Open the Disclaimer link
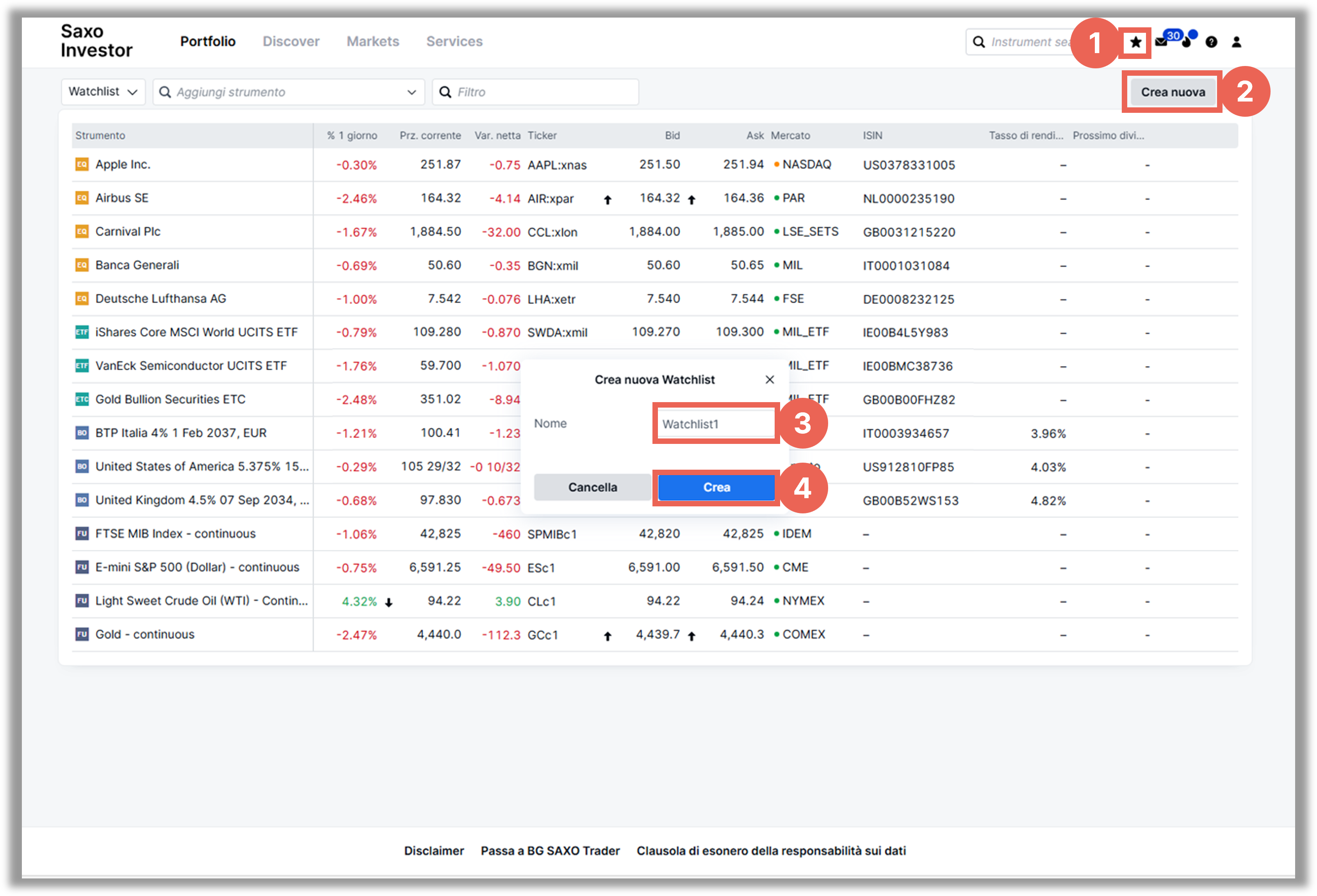The width and height of the screenshot is (1317, 896). [434, 851]
